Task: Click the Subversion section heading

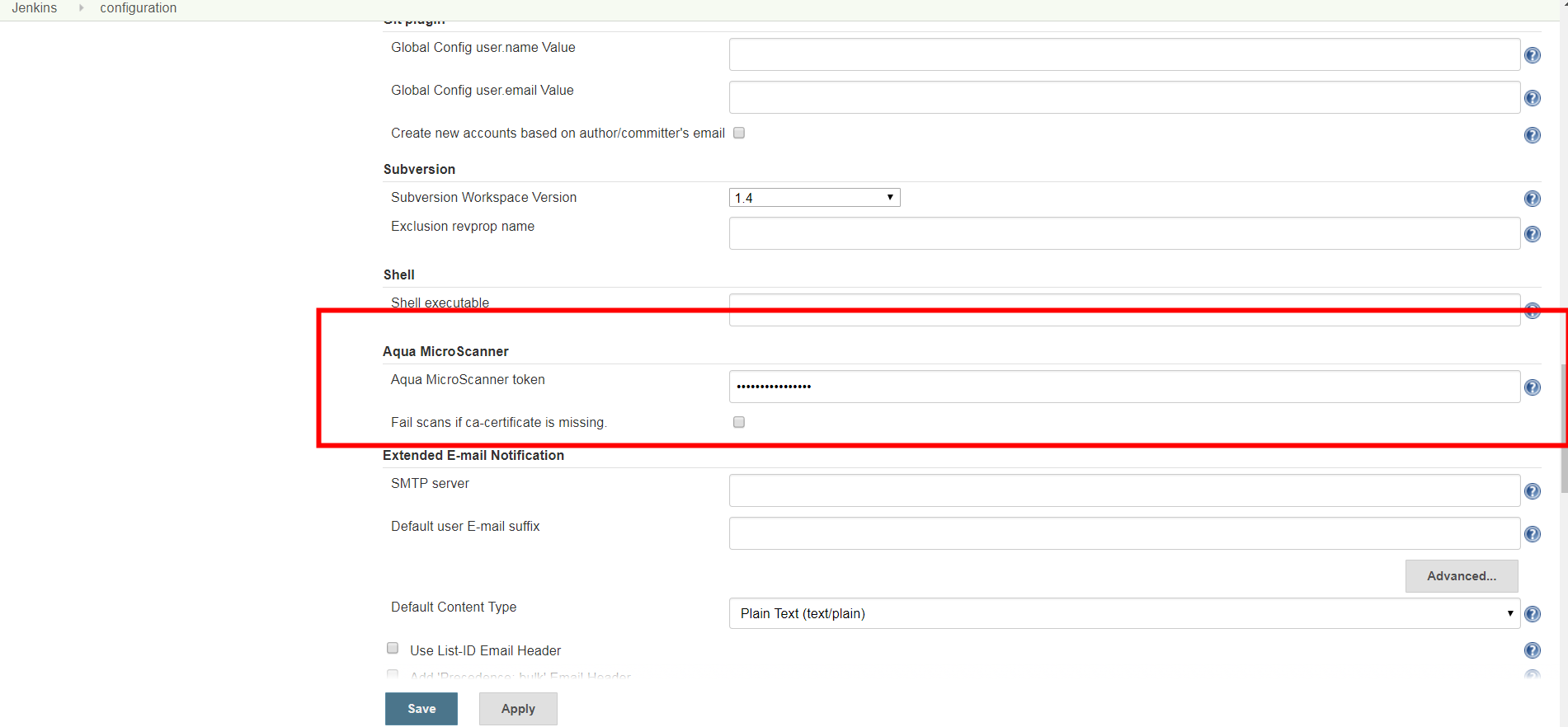Action: pos(419,169)
